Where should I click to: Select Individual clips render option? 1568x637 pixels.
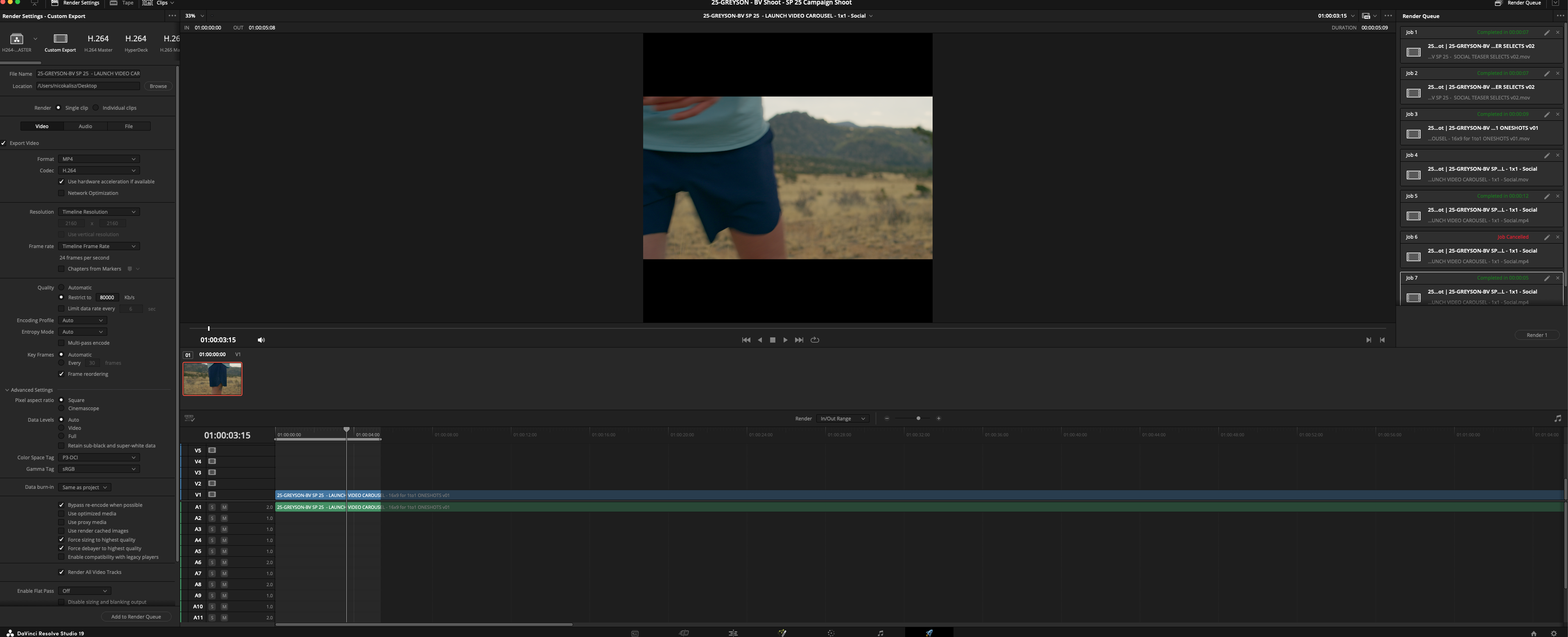(96, 108)
